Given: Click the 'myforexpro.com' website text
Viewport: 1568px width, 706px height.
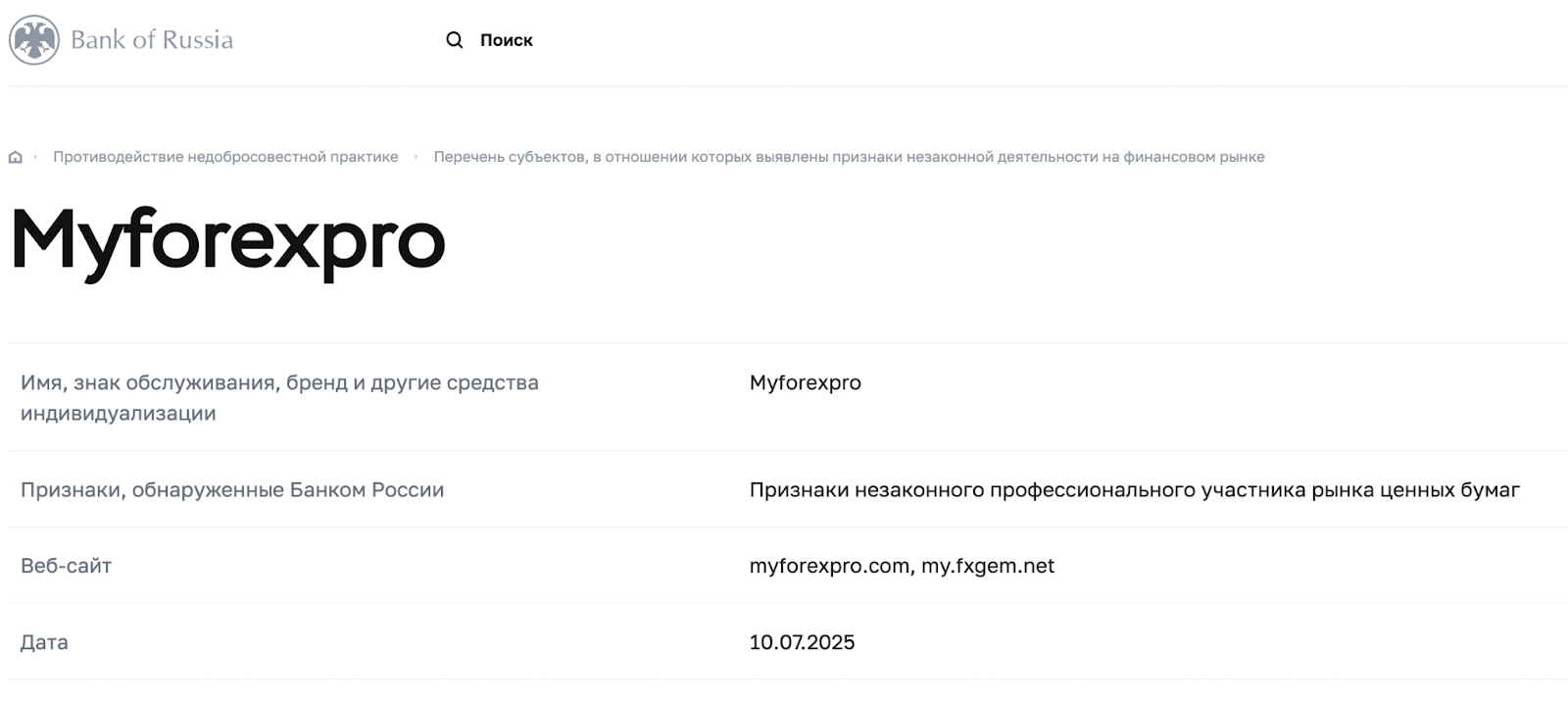Looking at the screenshot, I should click(x=830, y=566).
